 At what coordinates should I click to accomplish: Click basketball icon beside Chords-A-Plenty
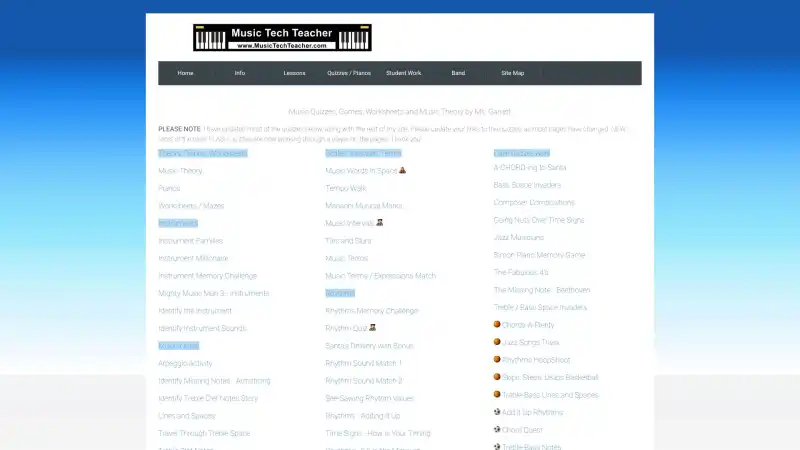pos(497,324)
